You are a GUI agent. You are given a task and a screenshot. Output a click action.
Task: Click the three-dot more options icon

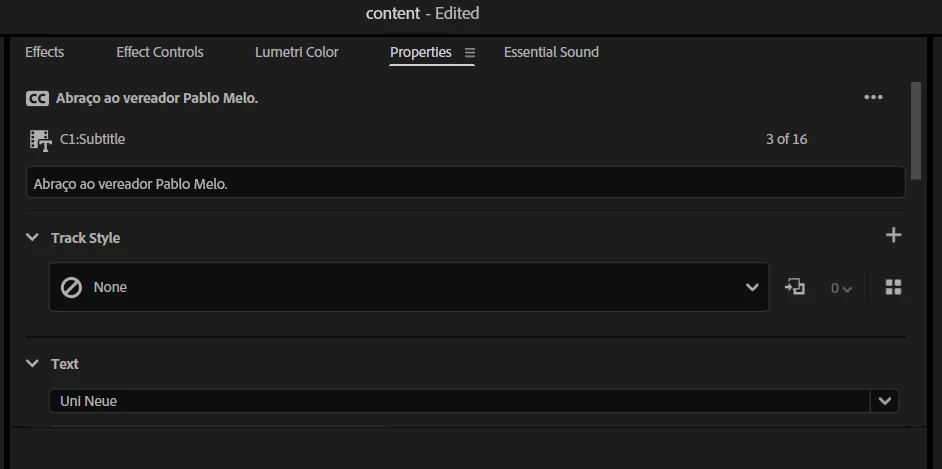tap(873, 97)
